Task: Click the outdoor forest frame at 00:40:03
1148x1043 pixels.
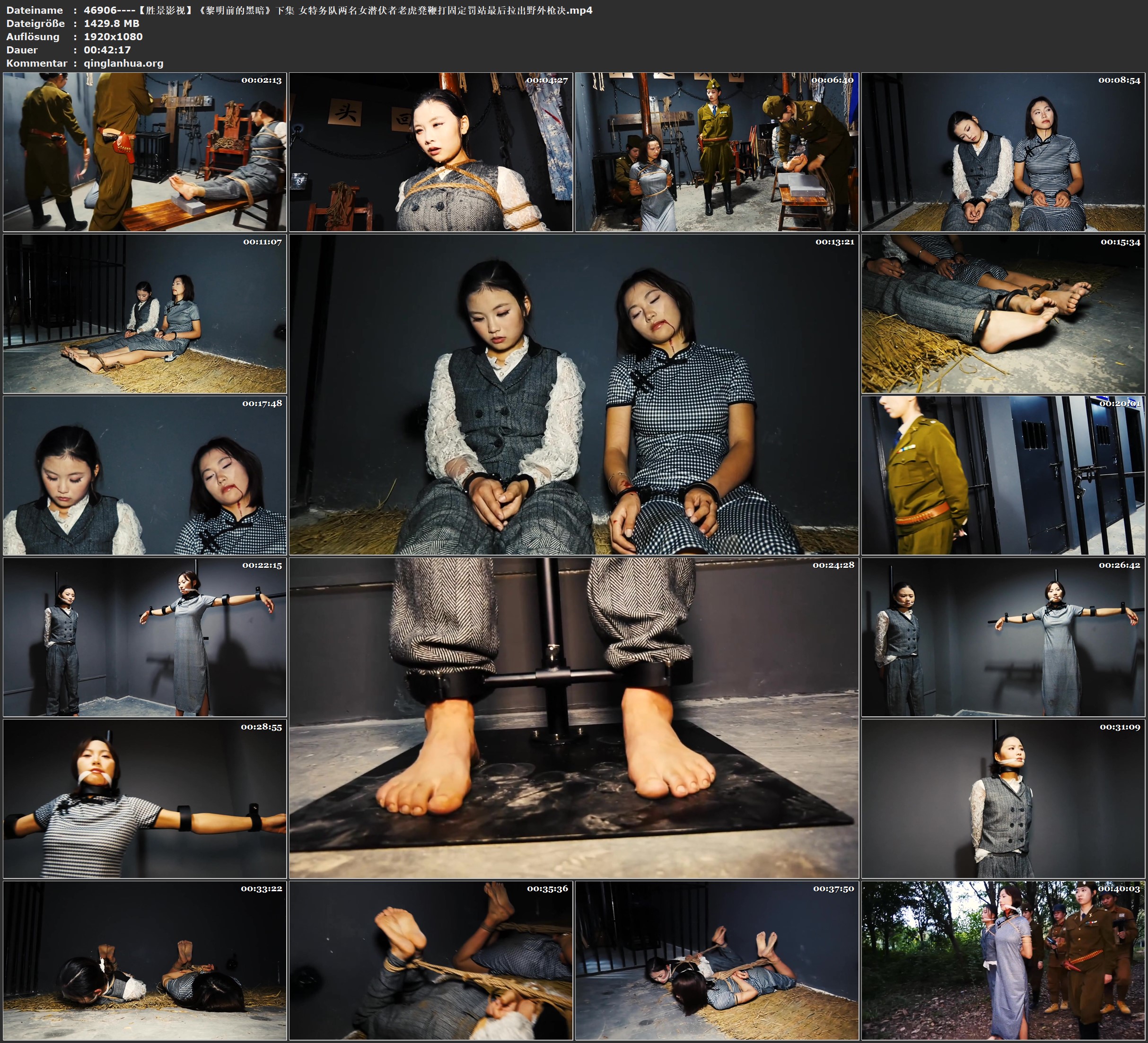Action: 1003,960
